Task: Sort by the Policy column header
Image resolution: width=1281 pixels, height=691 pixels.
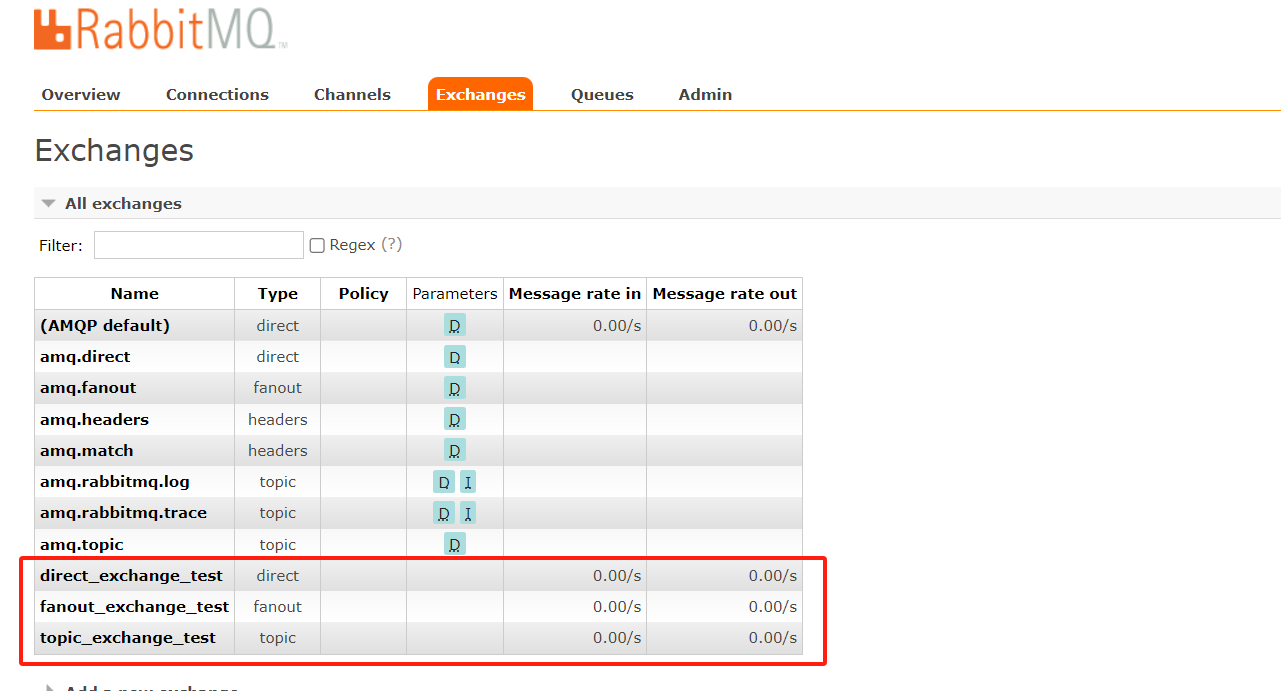Action: [363, 293]
